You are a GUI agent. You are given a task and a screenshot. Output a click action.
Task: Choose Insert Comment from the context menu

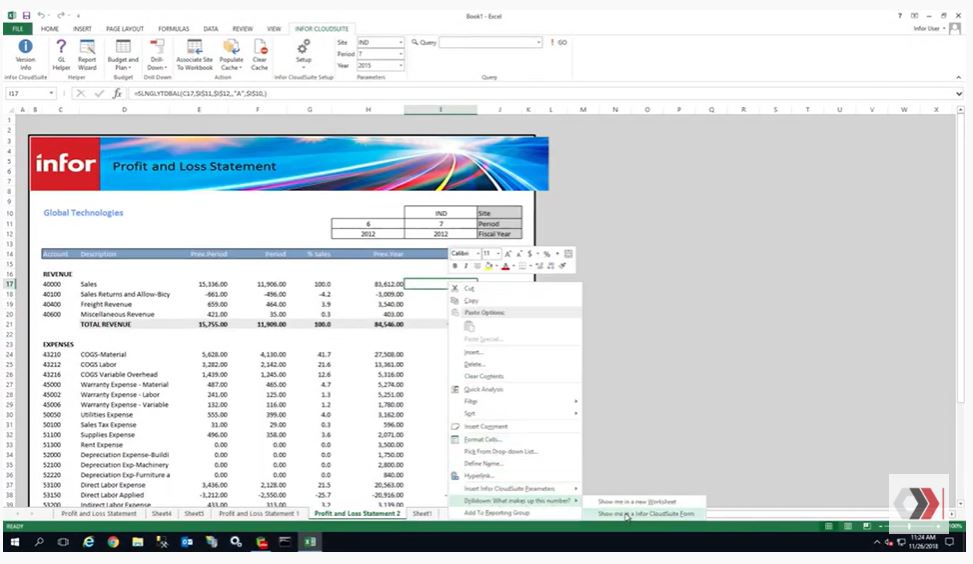tap(515, 426)
